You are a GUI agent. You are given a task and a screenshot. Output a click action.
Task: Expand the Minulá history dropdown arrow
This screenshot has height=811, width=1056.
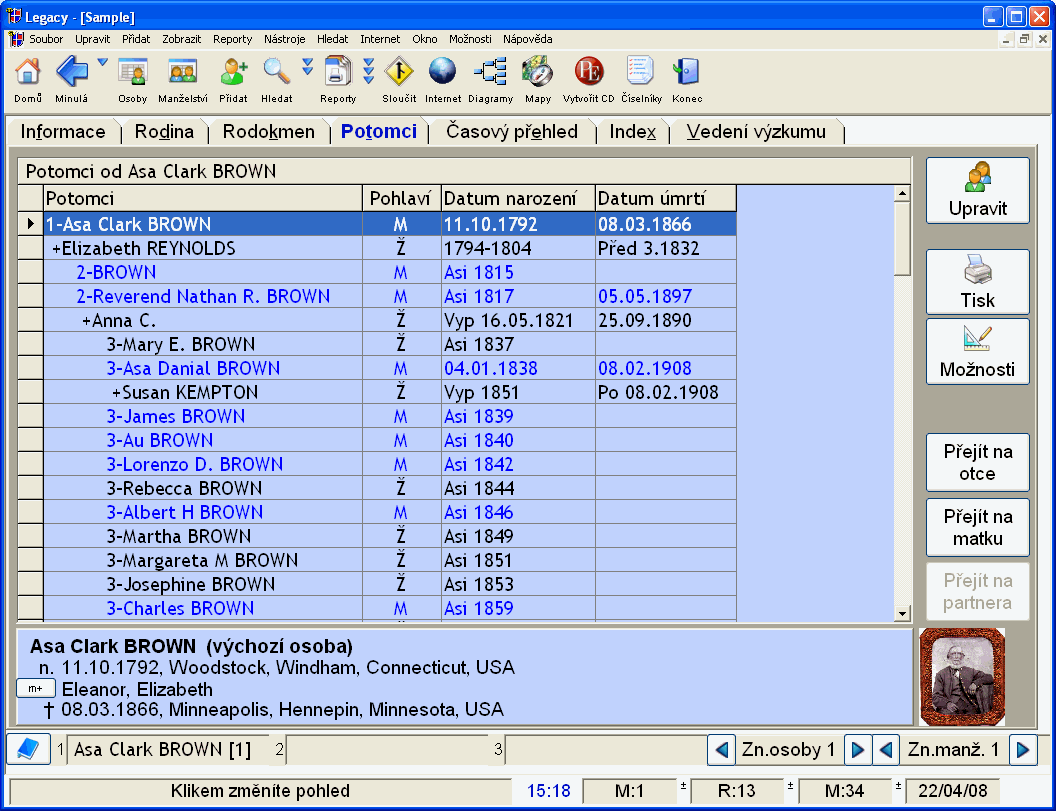pyautogui.click(x=103, y=64)
